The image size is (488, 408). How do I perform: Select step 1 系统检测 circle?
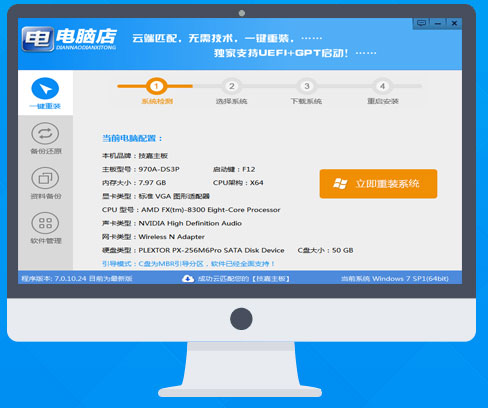pos(156,86)
